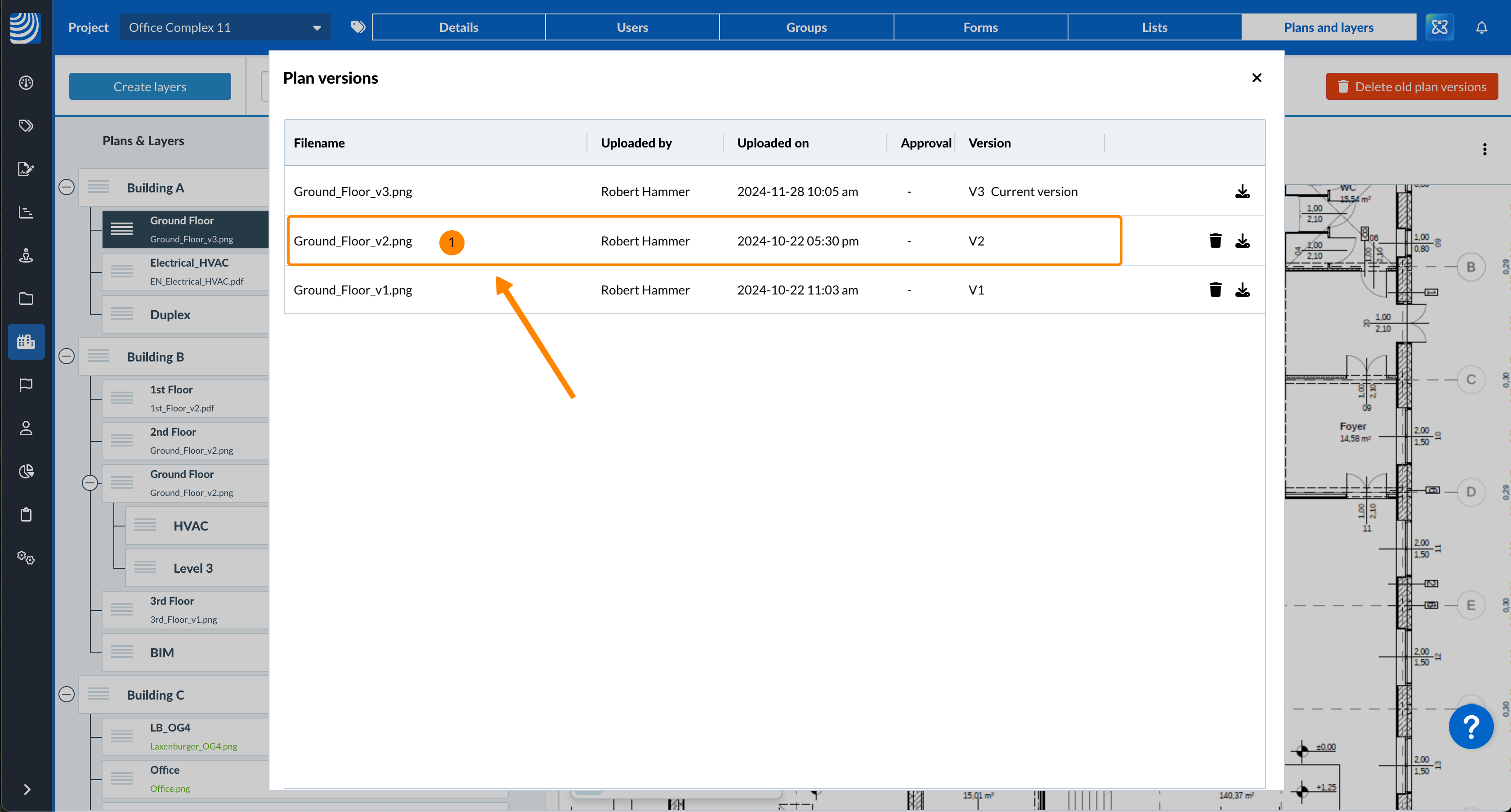This screenshot has height=812, width=1511.
Task: Open the three-dot options menu
Action: (1484, 149)
